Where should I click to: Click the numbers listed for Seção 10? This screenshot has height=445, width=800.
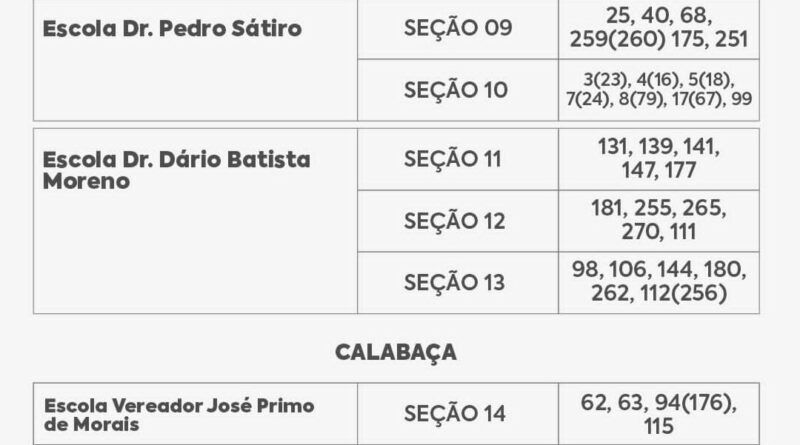point(659,90)
